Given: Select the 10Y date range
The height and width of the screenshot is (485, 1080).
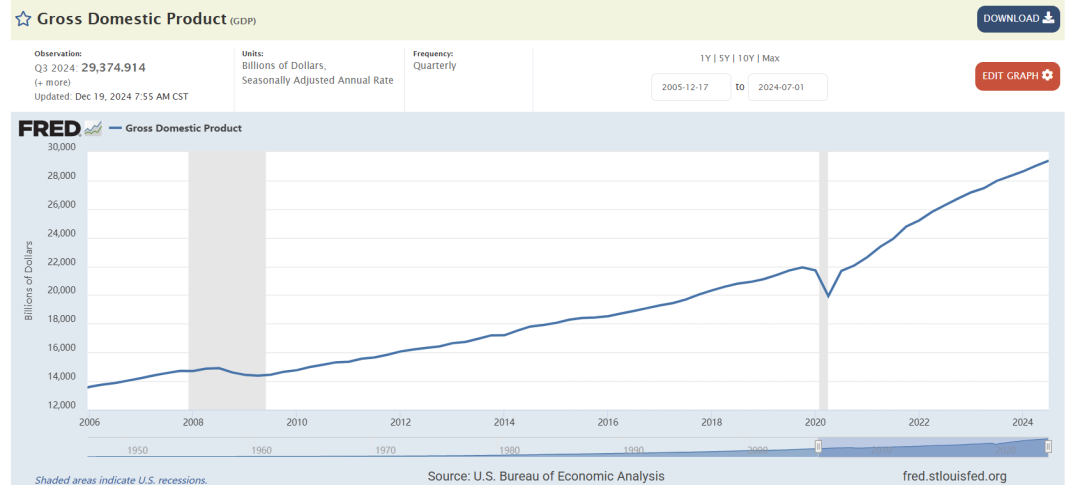Looking at the screenshot, I should click(x=749, y=59).
